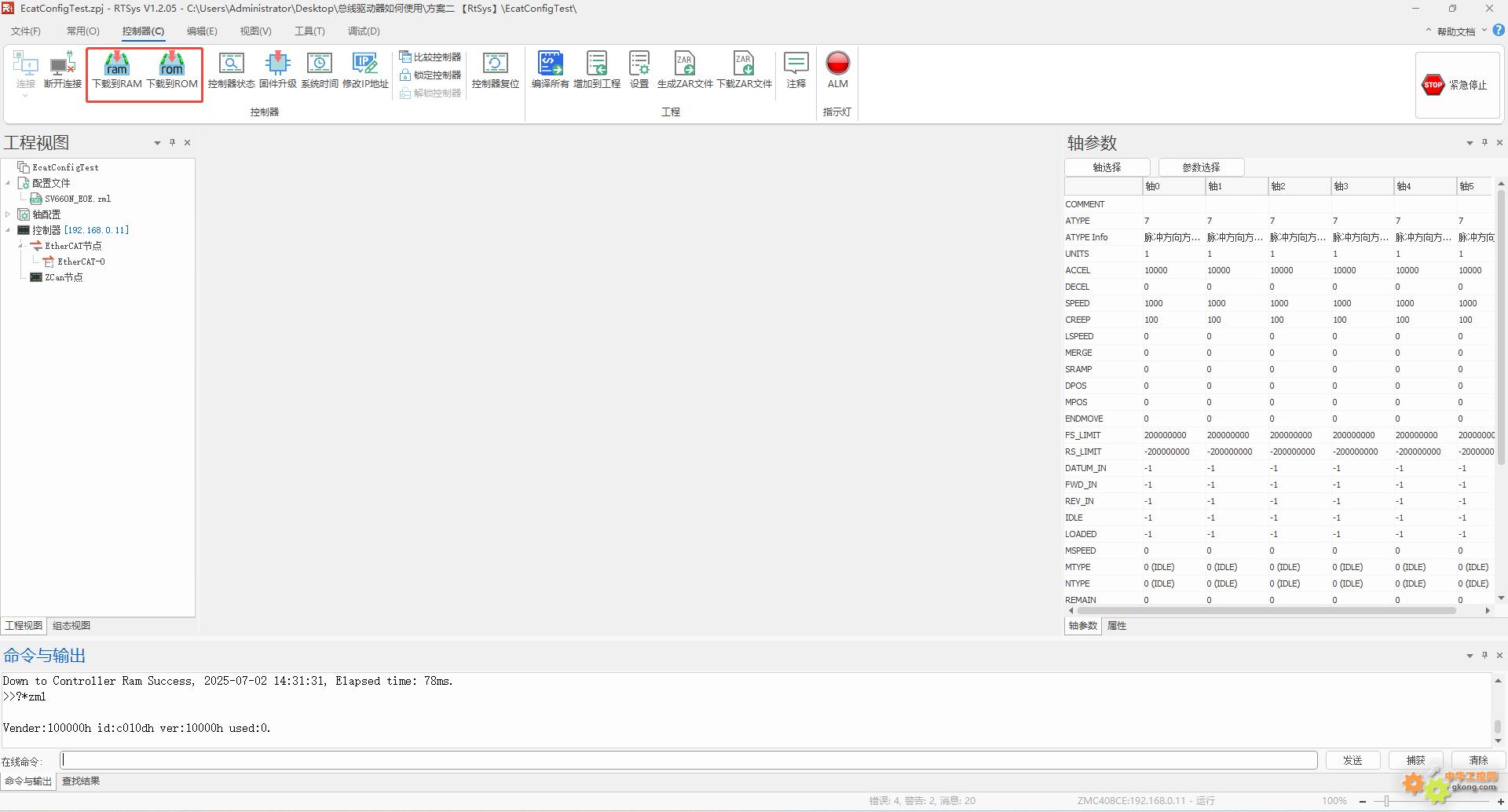
Task: Open the 工具(T) menu
Action: click(309, 31)
